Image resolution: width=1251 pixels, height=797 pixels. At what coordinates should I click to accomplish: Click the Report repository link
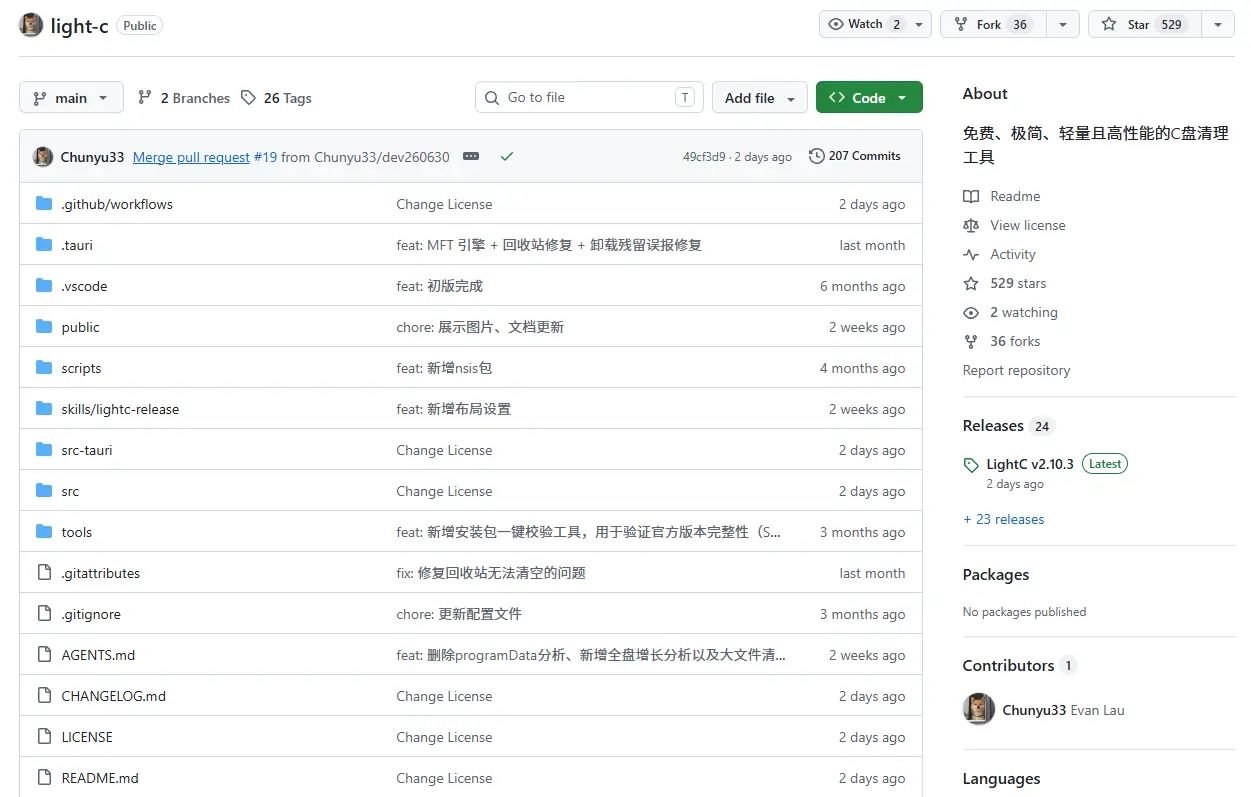coord(1016,370)
